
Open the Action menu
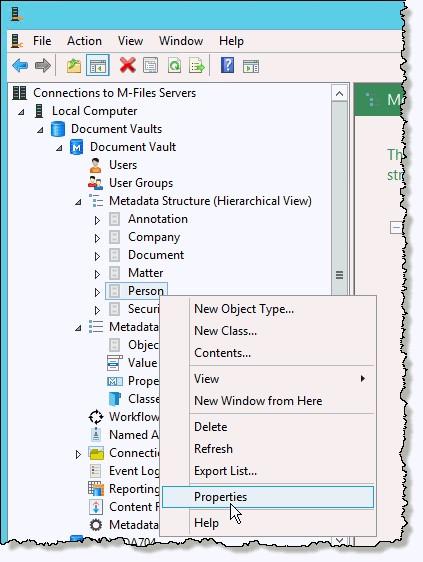[84, 41]
